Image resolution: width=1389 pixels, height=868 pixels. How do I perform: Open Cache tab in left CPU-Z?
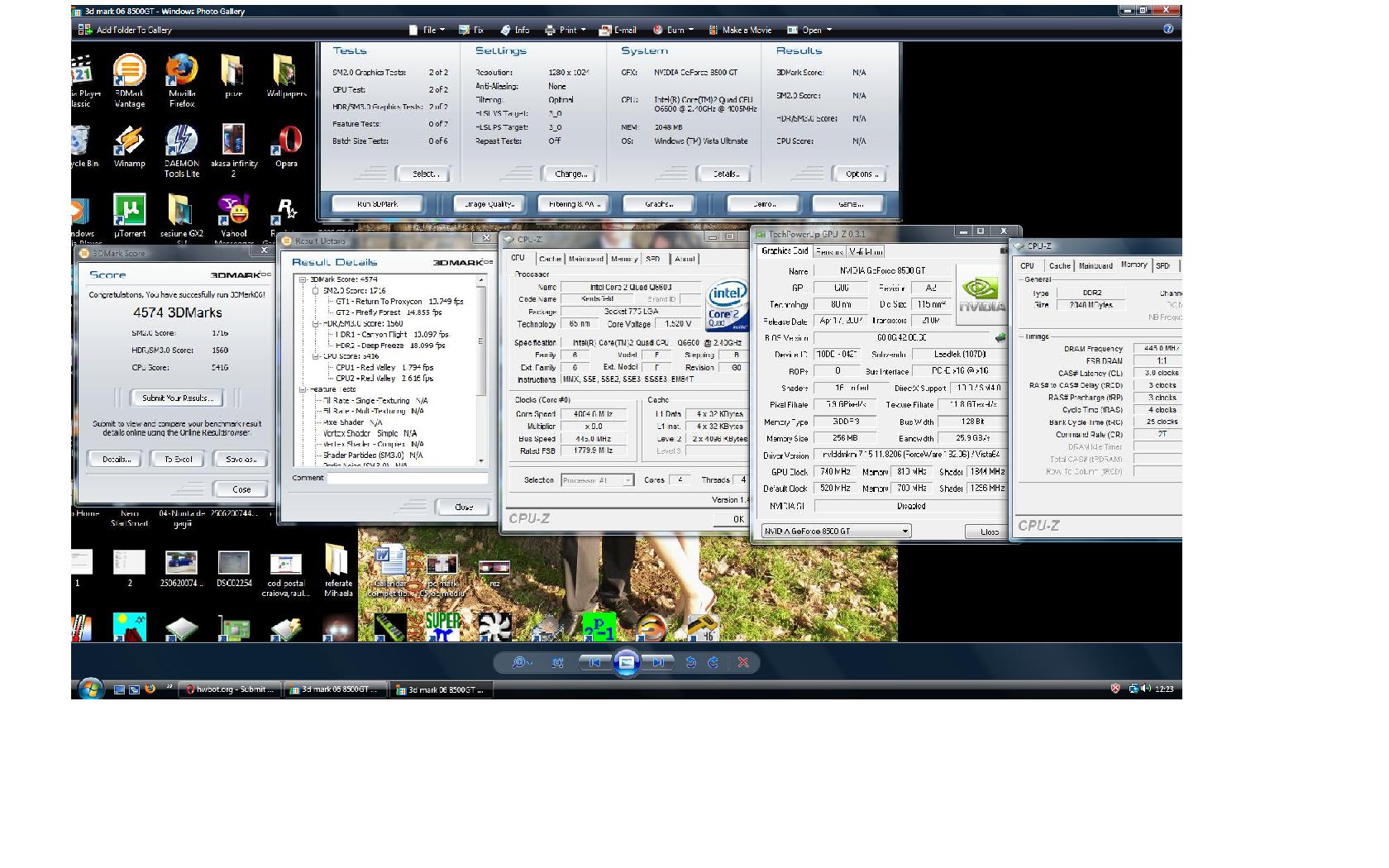[549, 259]
